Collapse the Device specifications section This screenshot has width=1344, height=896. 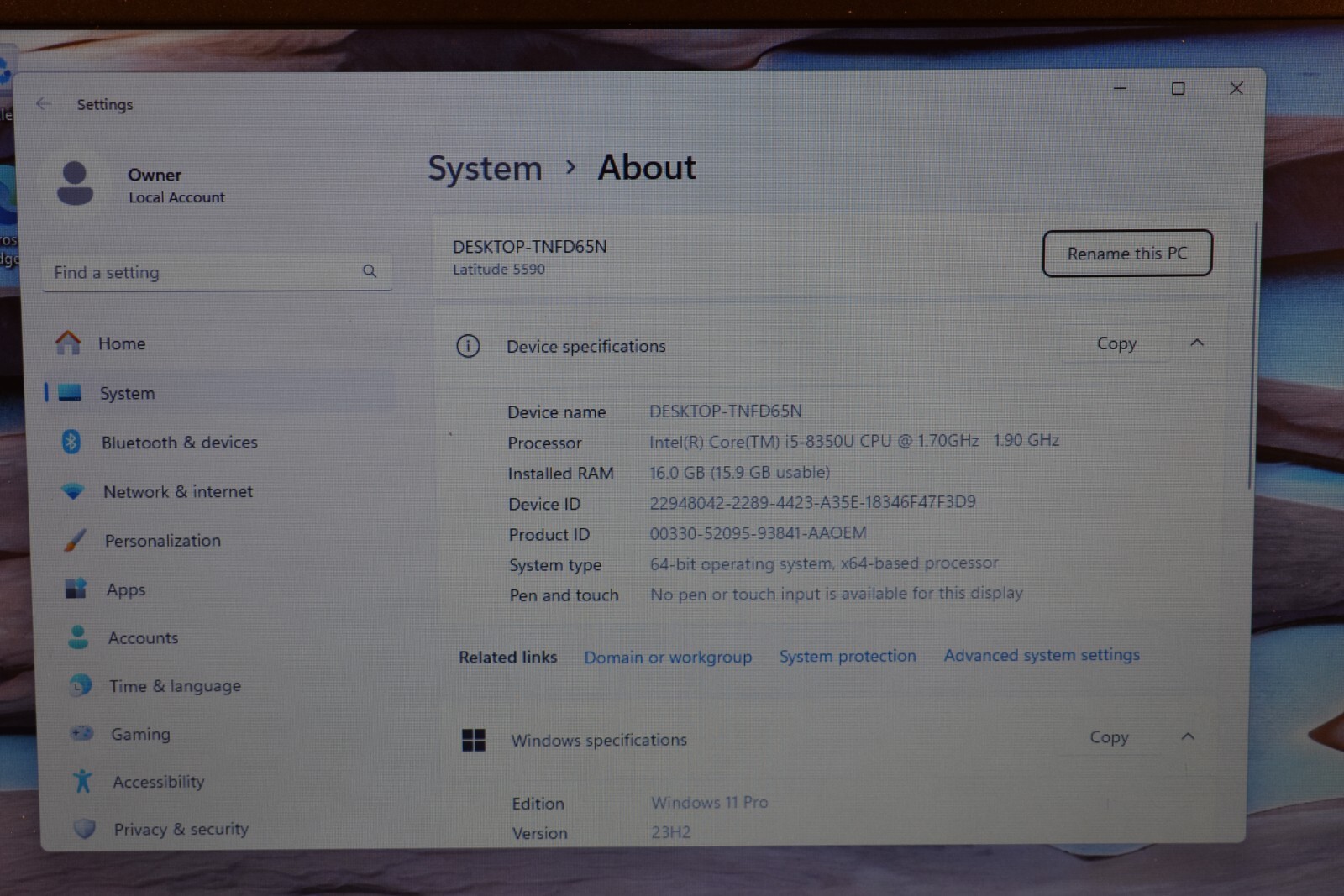(1197, 343)
